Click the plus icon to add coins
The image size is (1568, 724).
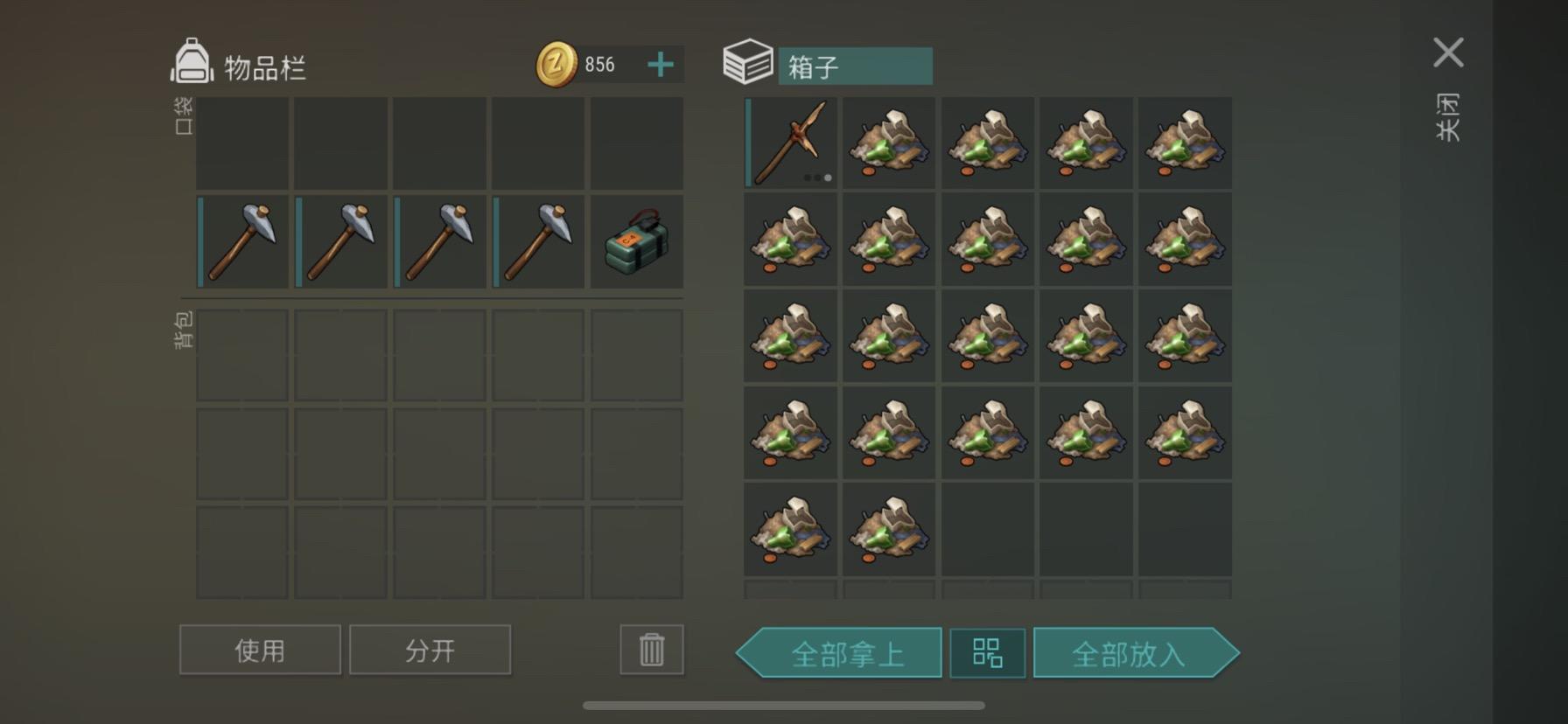(661, 65)
